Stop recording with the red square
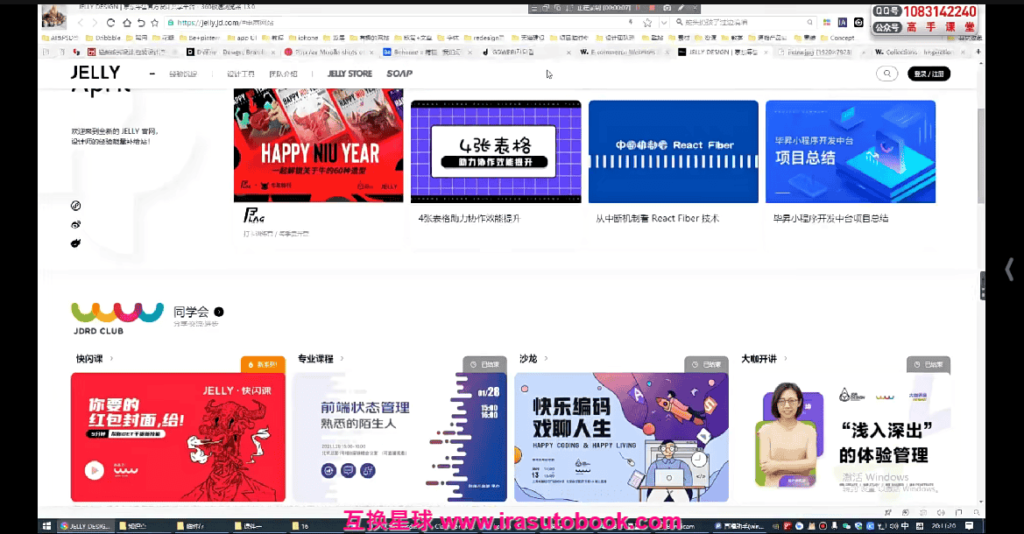 tap(652, 8)
